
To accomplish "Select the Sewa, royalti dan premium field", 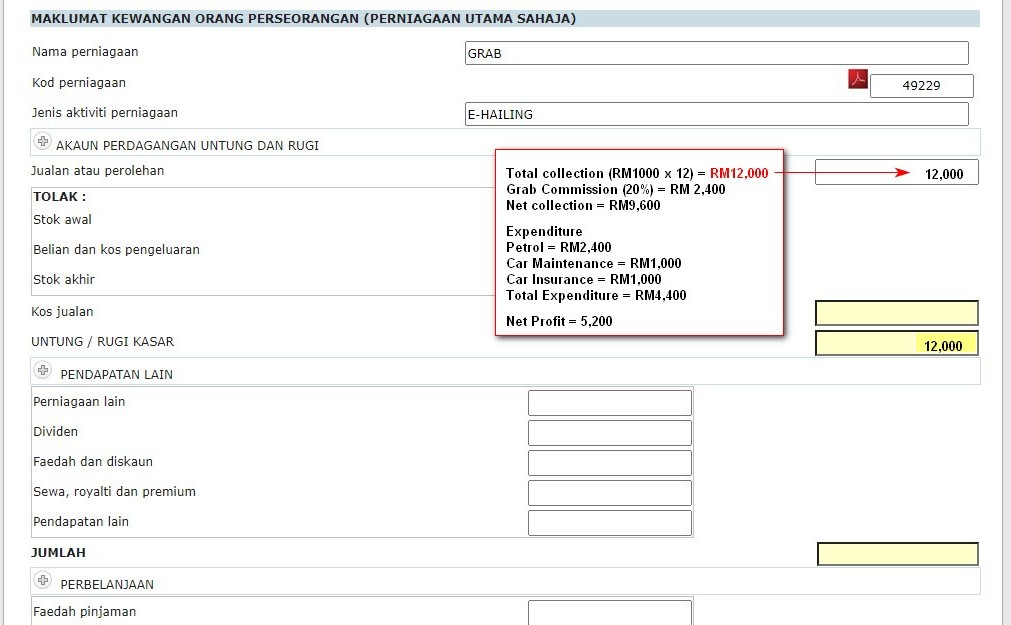I will coord(609,492).
